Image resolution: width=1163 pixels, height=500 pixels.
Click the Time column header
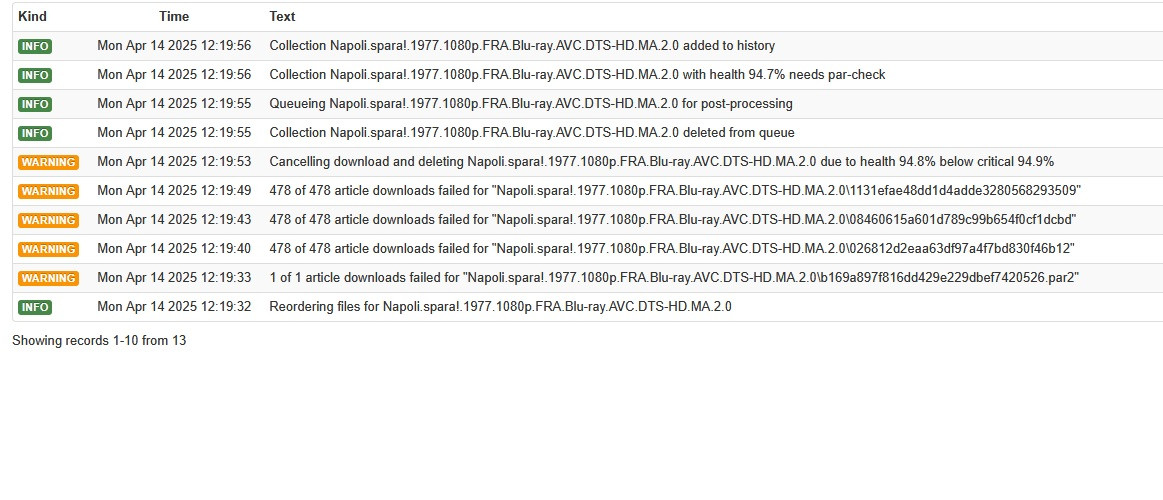pos(174,16)
